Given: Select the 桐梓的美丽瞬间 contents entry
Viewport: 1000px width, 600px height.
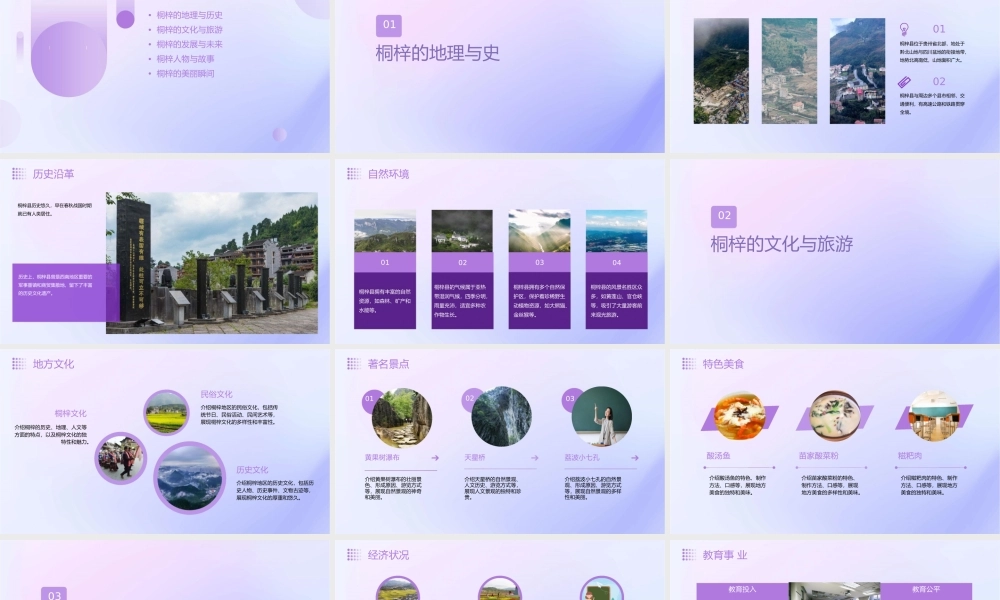Looking at the screenshot, I should [x=186, y=74].
